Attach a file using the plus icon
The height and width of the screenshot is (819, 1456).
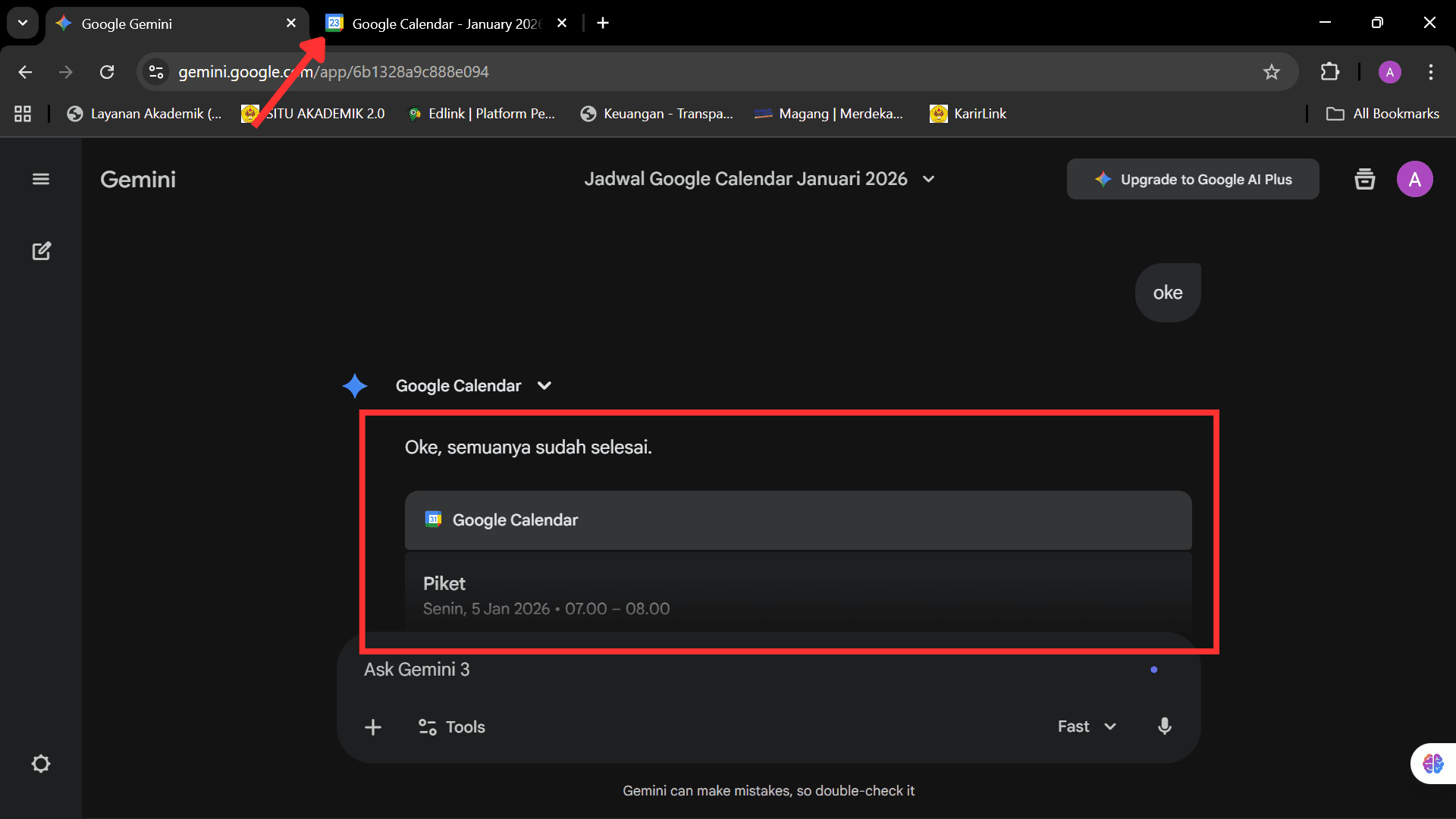372,726
